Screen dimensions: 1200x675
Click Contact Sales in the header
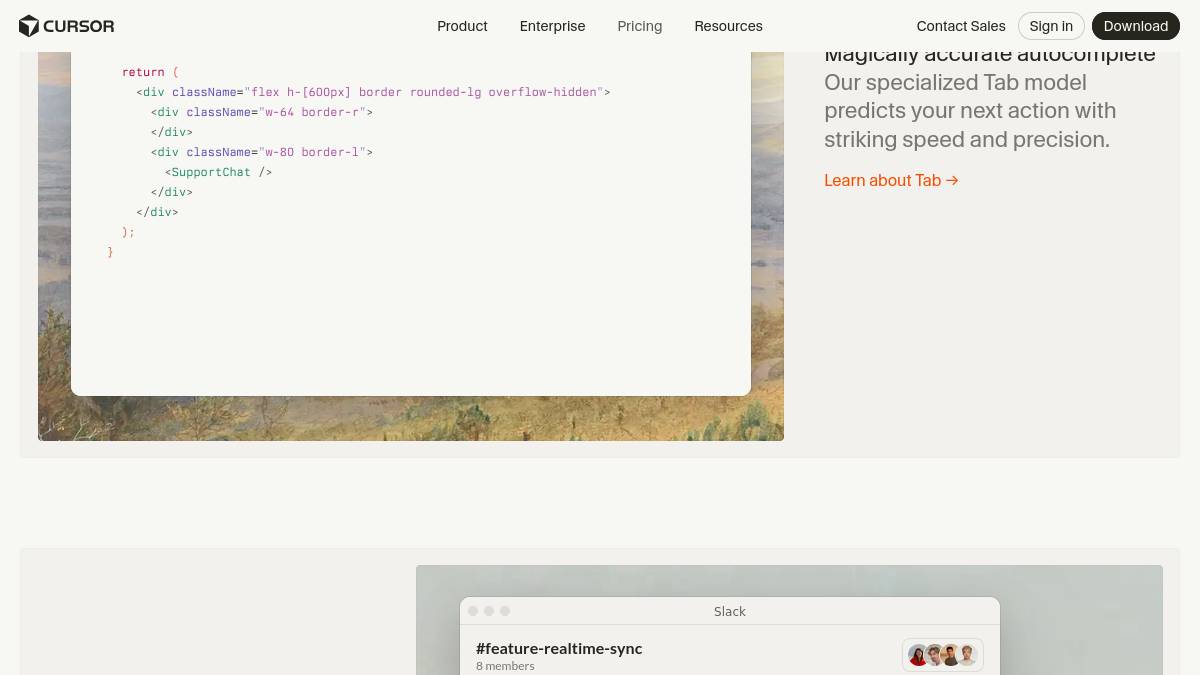960,26
